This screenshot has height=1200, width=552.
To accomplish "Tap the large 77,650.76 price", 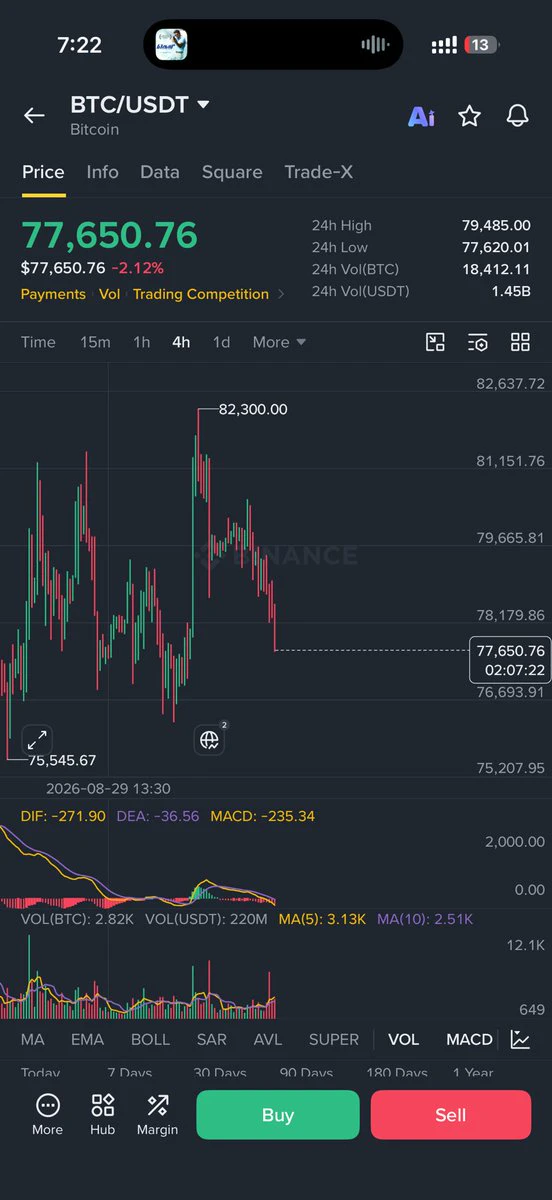I will click(110, 235).
